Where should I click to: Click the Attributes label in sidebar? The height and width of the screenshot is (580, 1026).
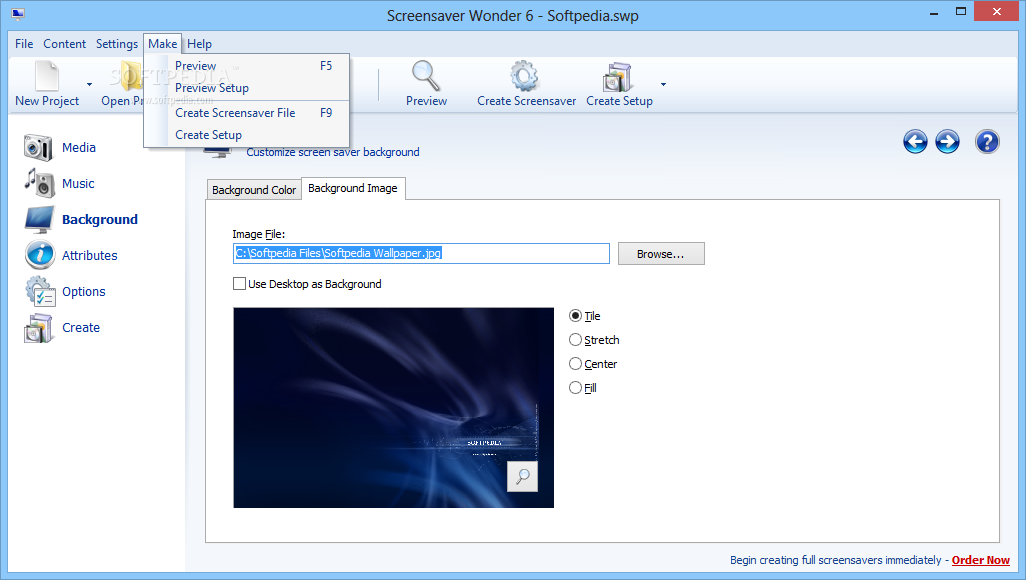point(90,255)
